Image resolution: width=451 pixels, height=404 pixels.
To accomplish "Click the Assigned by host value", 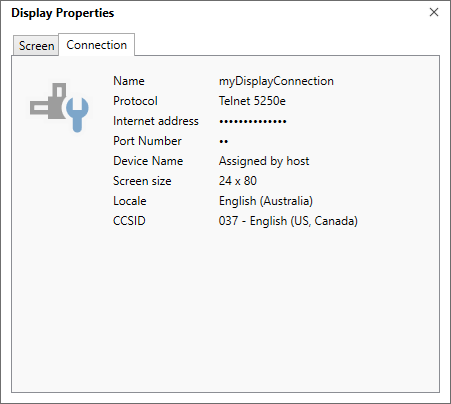I will (264, 161).
